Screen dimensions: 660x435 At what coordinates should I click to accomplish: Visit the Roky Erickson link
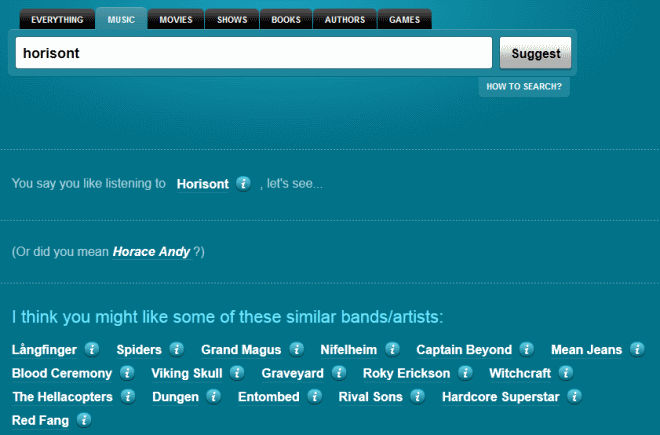point(406,373)
